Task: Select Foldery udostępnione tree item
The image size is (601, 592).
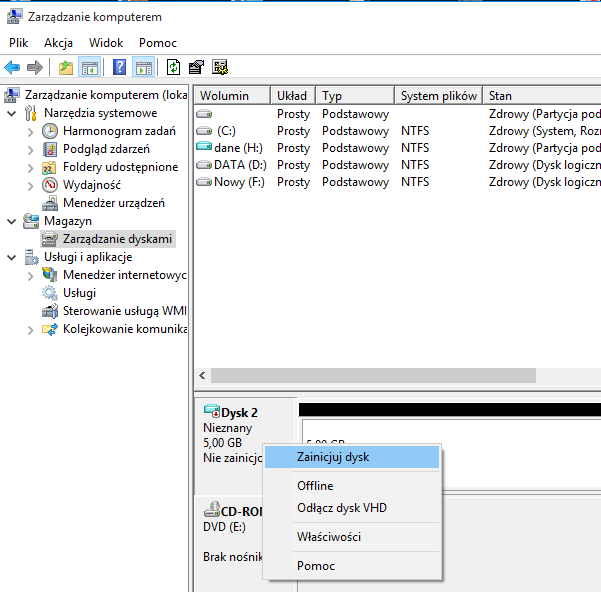Action: 120,167
